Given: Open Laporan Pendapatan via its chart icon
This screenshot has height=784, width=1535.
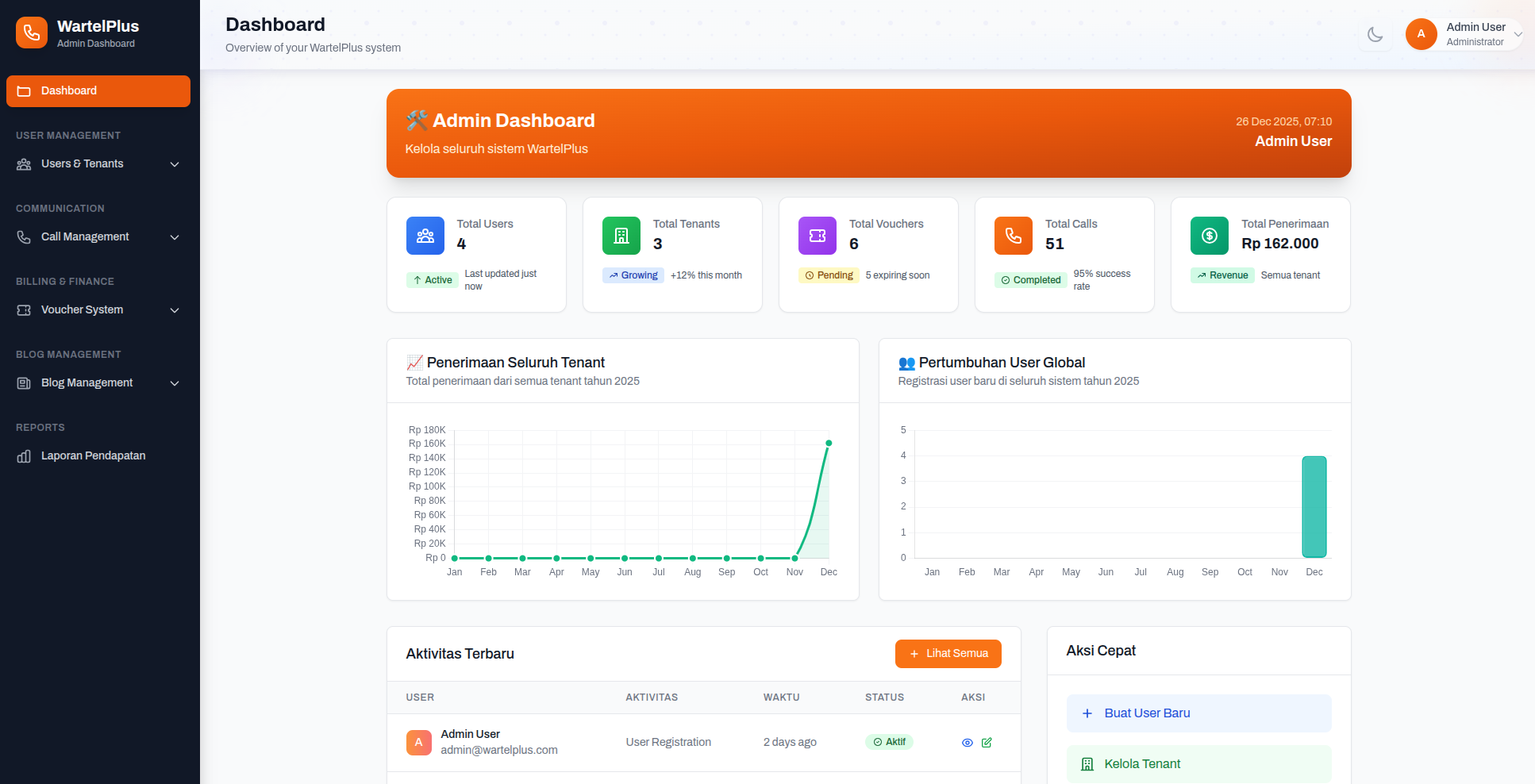Looking at the screenshot, I should (23, 455).
